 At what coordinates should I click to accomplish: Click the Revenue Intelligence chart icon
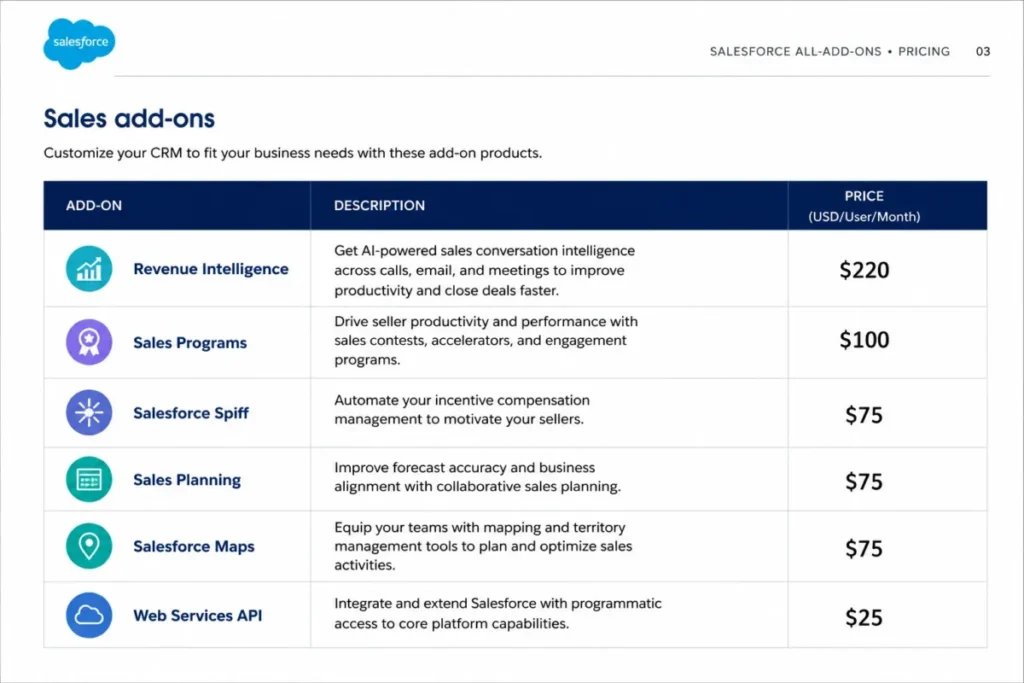point(89,268)
